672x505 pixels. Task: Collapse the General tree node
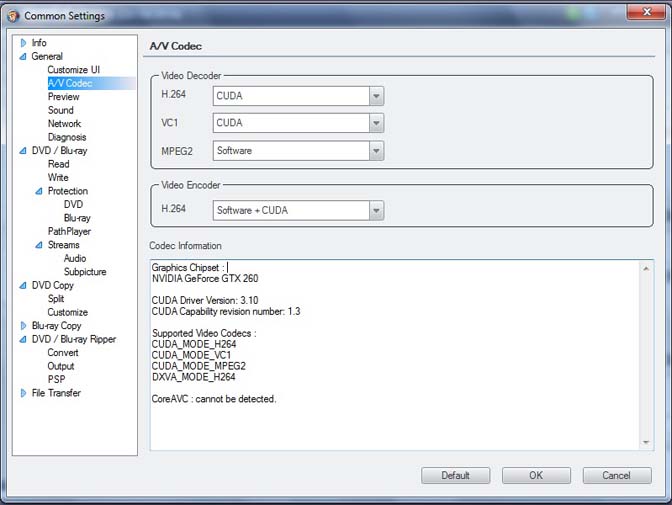[x=23, y=57]
